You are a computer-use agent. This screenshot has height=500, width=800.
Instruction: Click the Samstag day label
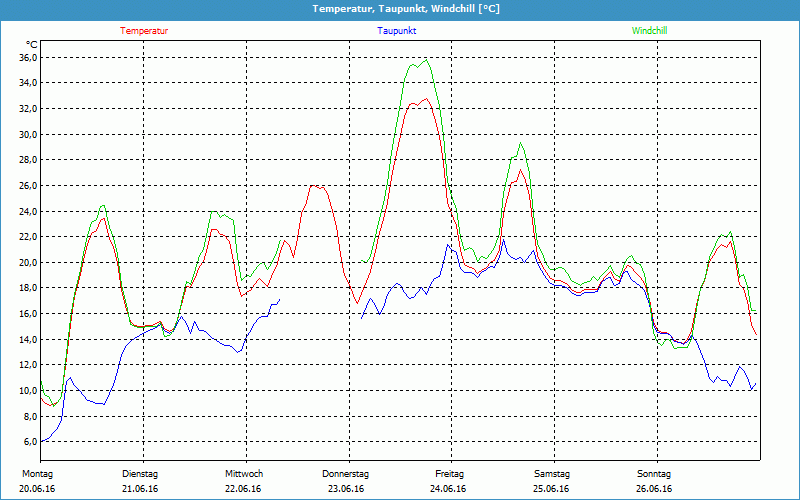[x=552, y=474]
